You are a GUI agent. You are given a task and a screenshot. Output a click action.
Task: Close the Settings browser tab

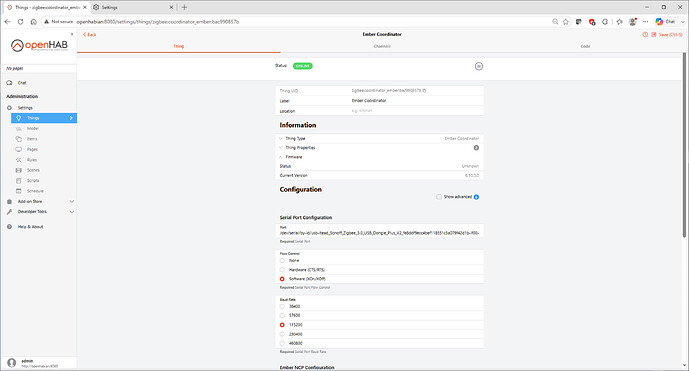(x=172, y=7)
